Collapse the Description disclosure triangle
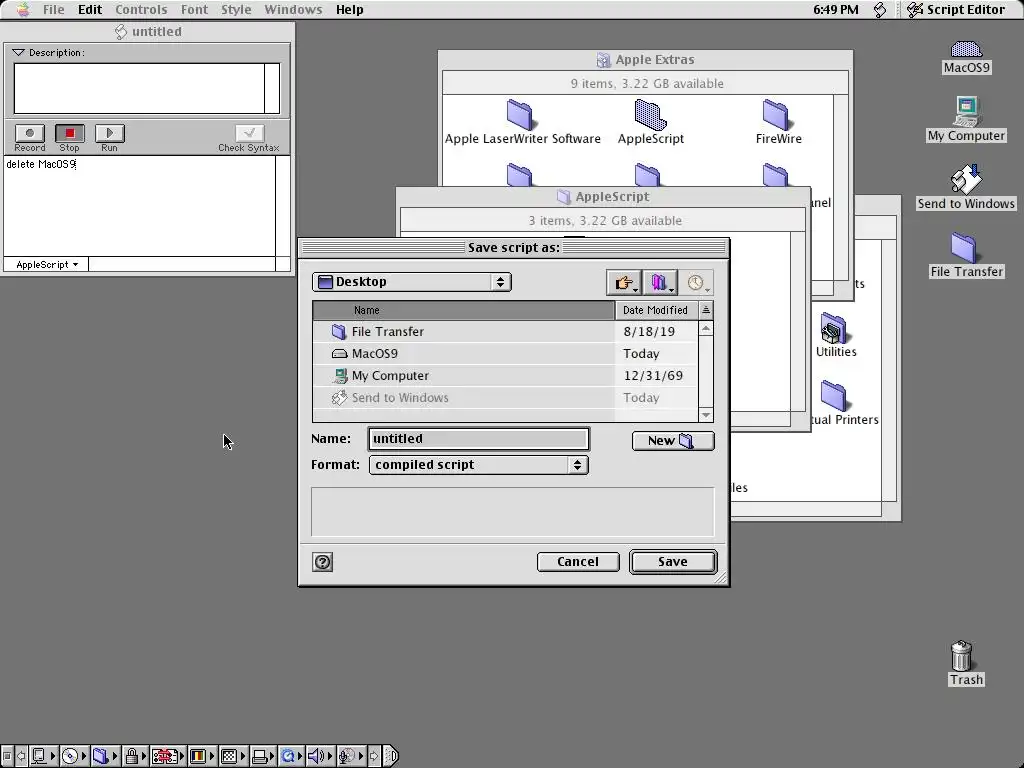 click(18, 52)
